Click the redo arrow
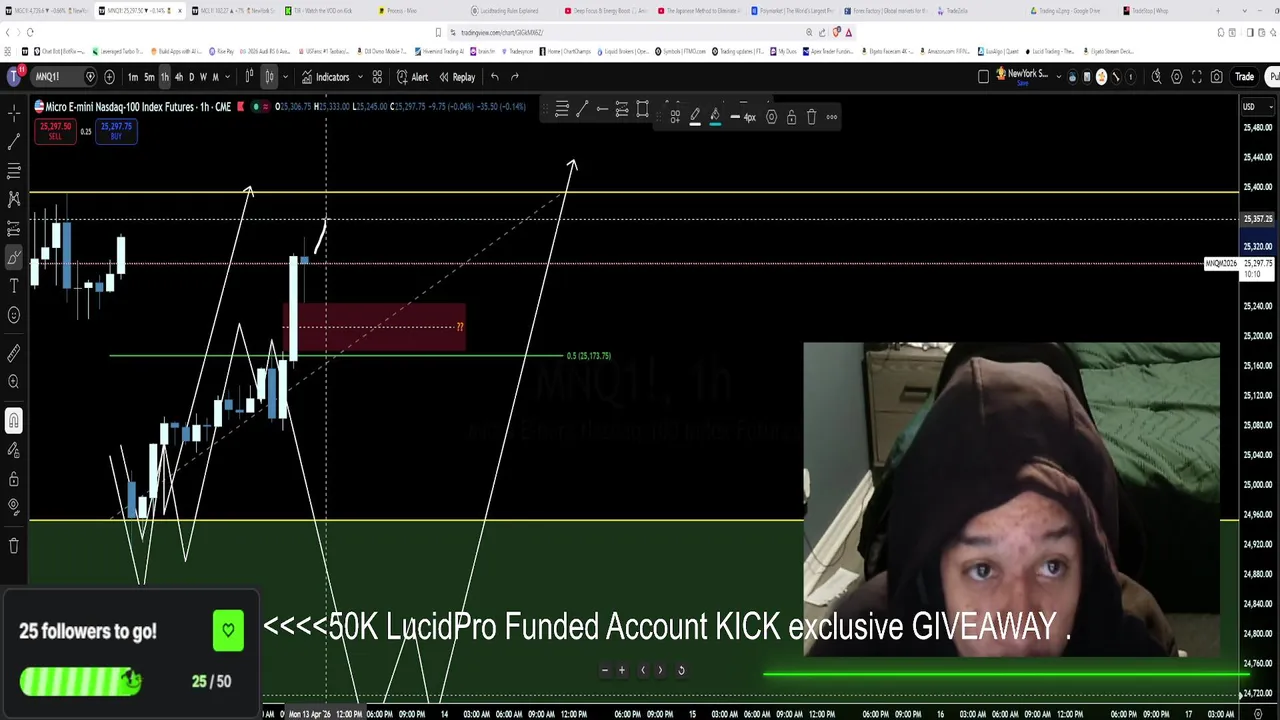The width and height of the screenshot is (1280, 720). 515,77
